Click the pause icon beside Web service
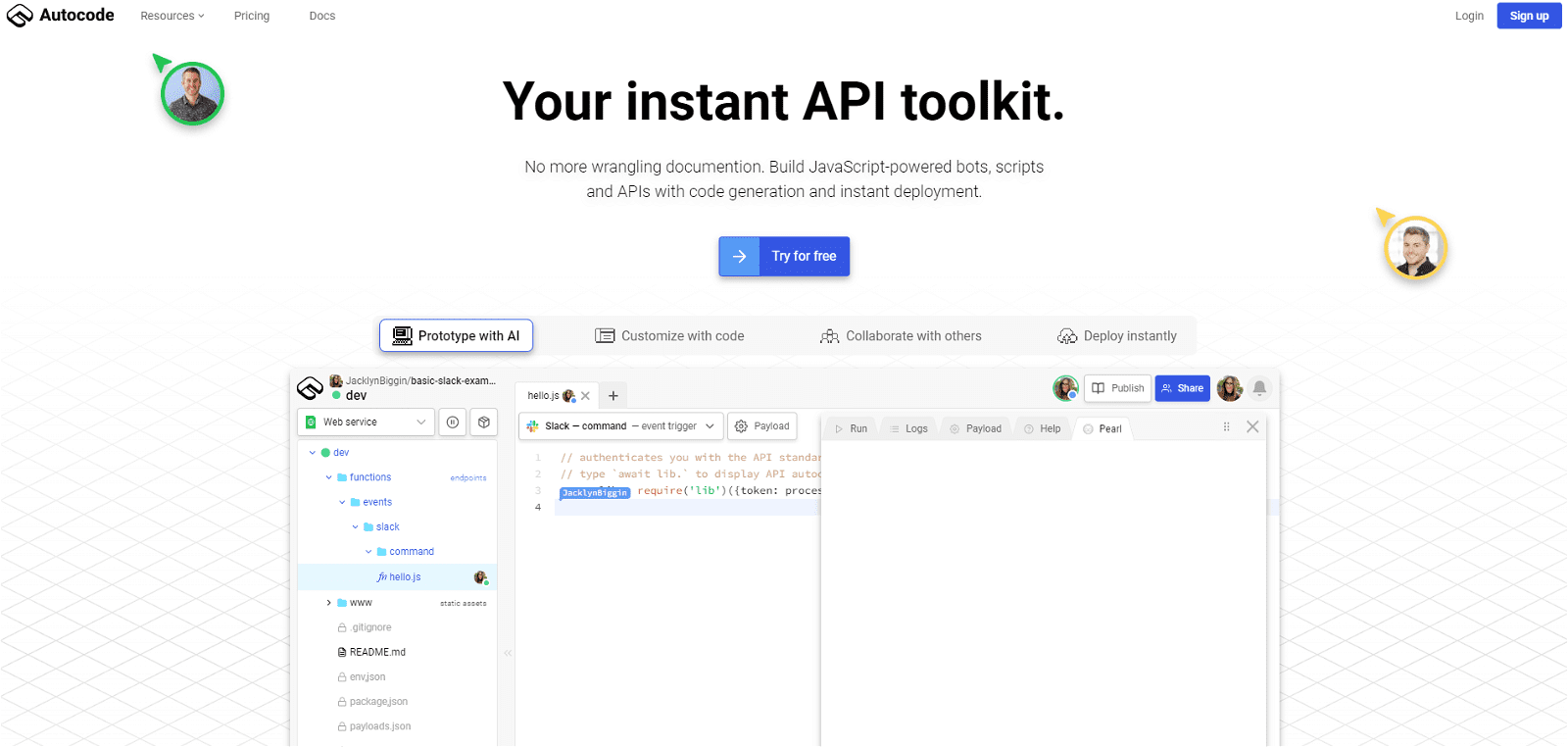The width and height of the screenshot is (1568, 747). click(x=452, y=423)
